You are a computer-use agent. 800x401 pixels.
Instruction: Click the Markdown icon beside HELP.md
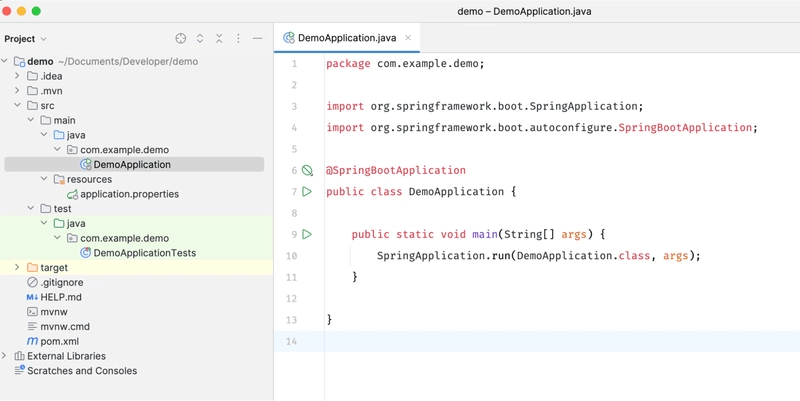click(x=32, y=297)
